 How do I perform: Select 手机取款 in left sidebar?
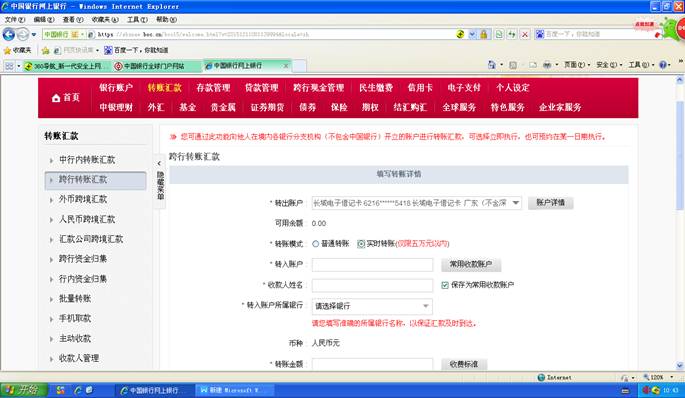pos(75,318)
